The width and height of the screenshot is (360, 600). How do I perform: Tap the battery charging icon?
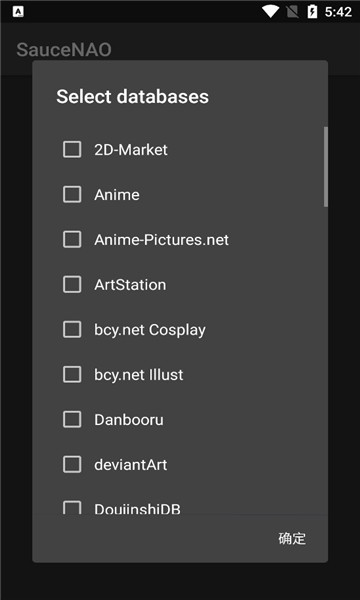(x=312, y=11)
